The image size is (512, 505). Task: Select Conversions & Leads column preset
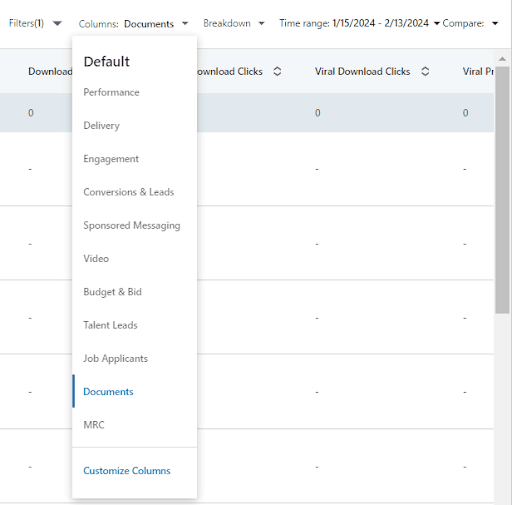point(134,192)
